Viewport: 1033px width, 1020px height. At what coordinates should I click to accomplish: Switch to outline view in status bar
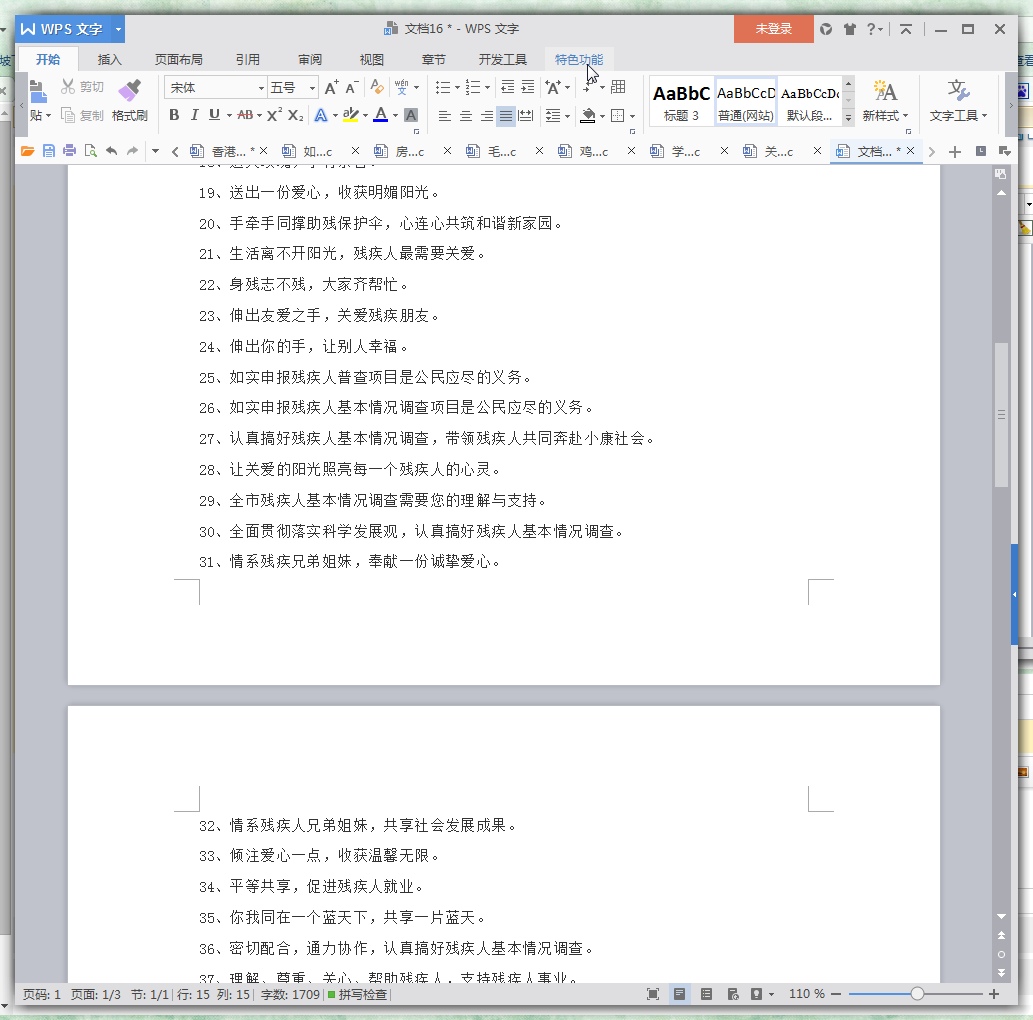point(706,994)
